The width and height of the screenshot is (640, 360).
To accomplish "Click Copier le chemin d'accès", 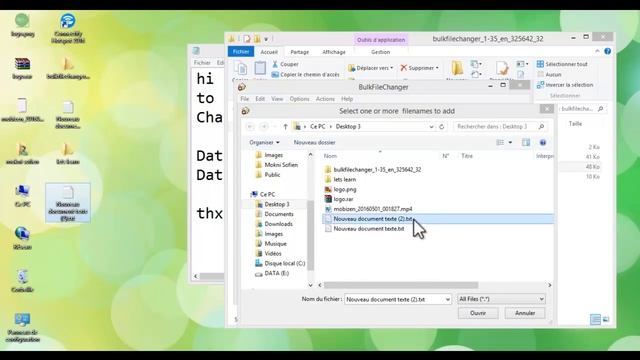I will [305, 75].
